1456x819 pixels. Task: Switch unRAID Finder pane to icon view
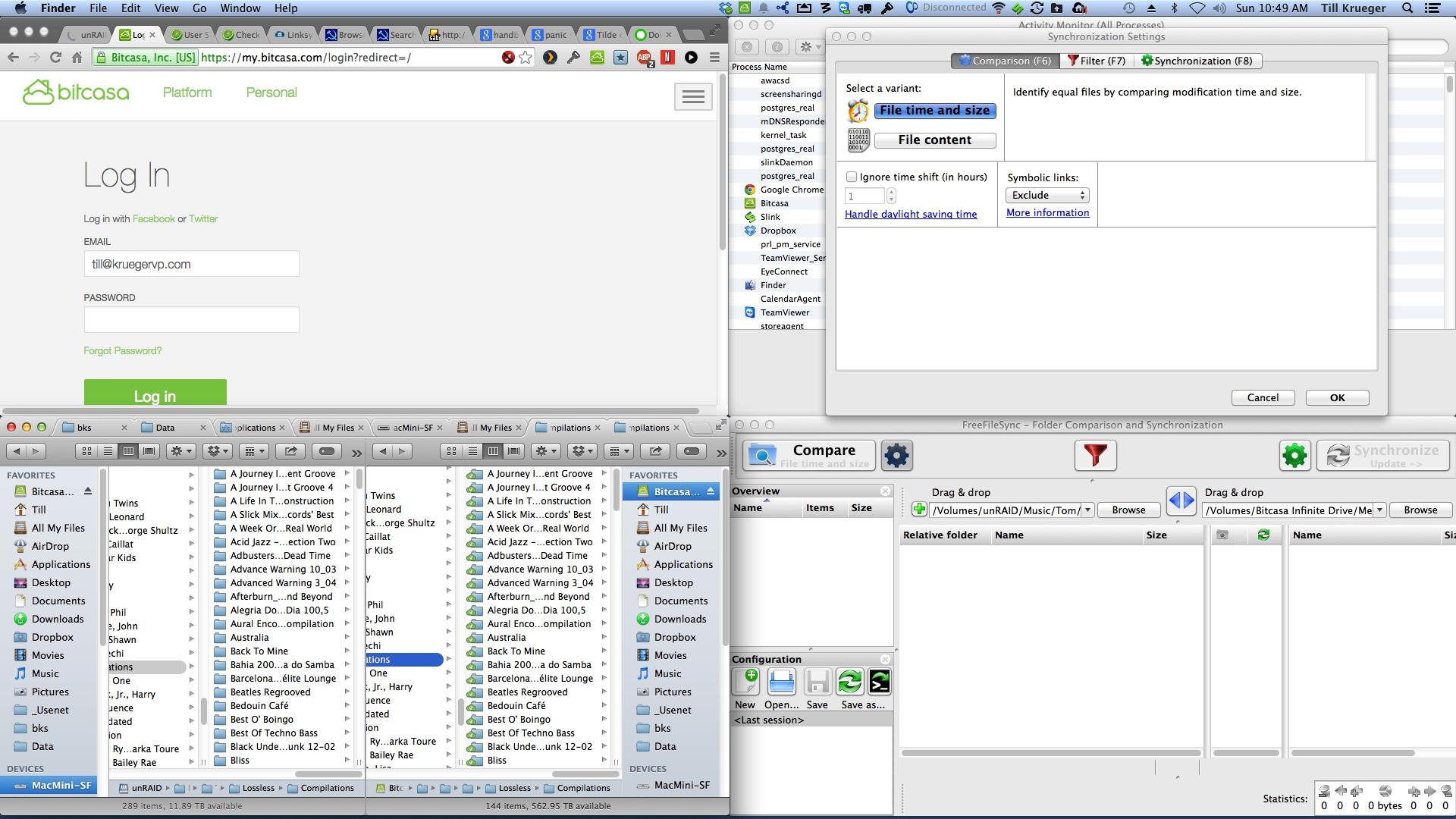pos(86,451)
